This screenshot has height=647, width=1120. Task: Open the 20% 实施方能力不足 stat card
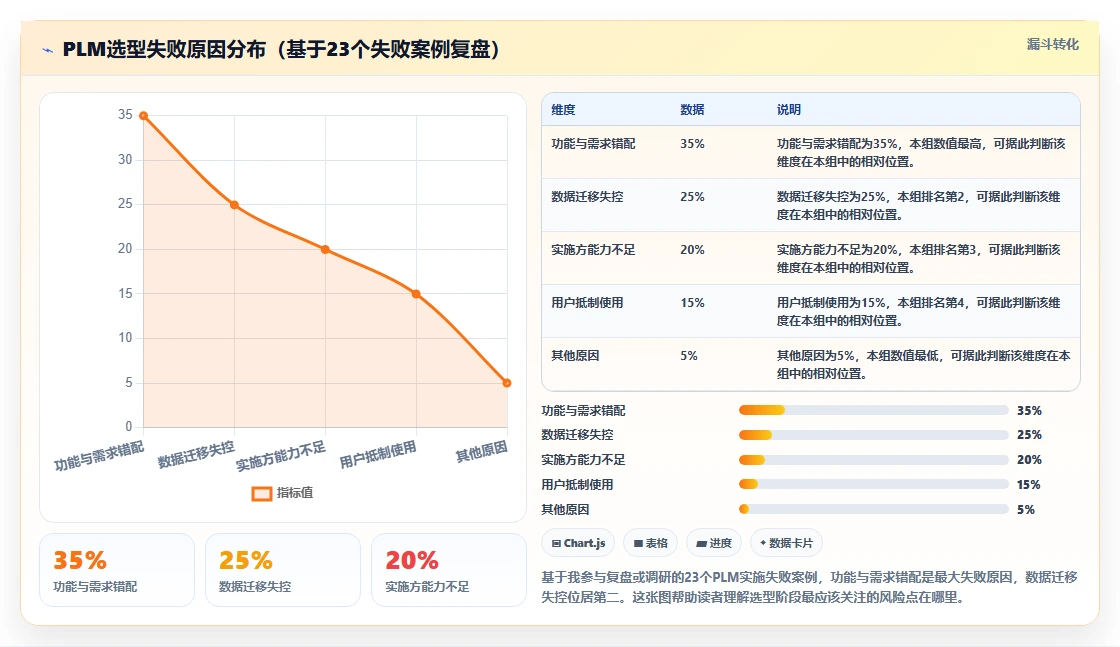449,570
